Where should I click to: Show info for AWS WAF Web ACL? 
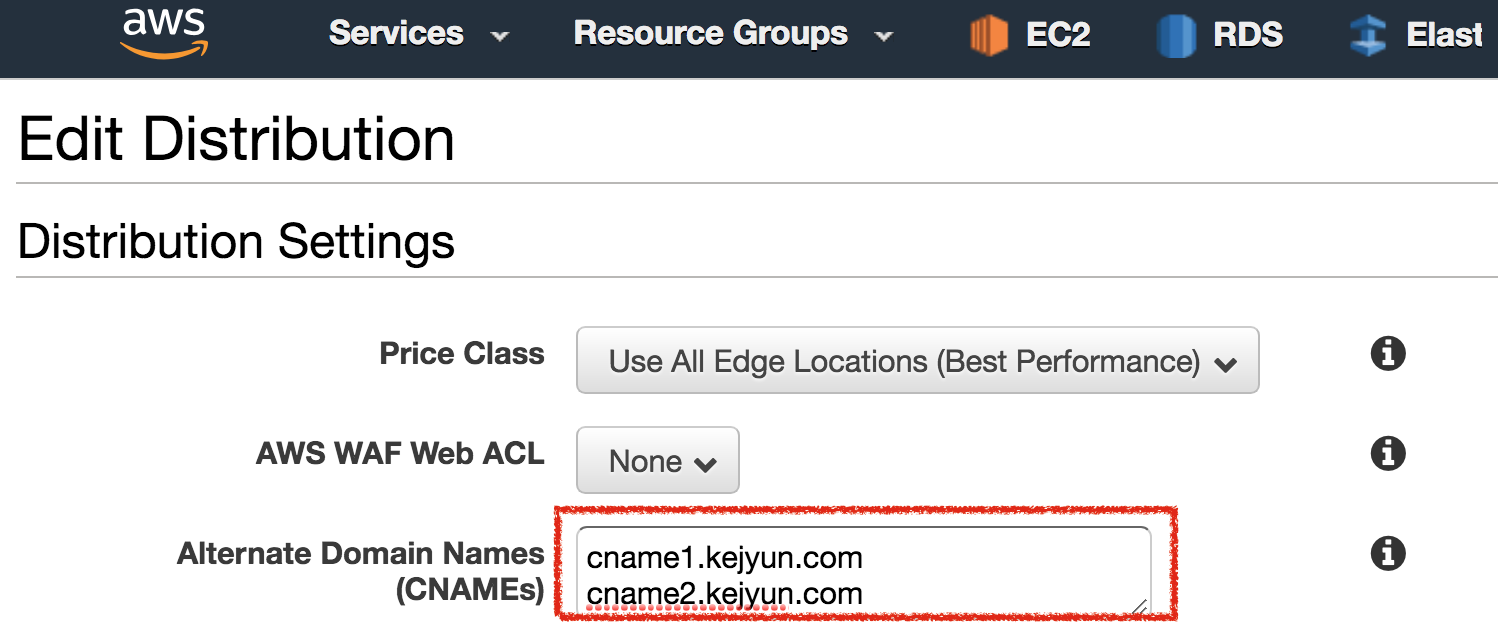tap(1388, 454)
